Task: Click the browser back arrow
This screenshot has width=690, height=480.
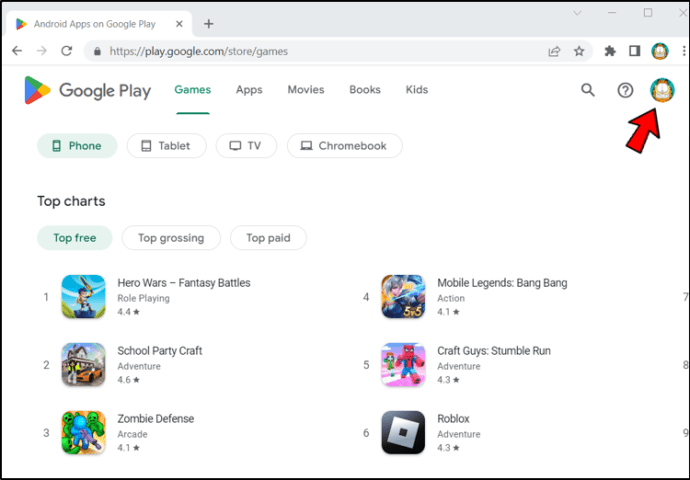Action: [x=17, y=51]
